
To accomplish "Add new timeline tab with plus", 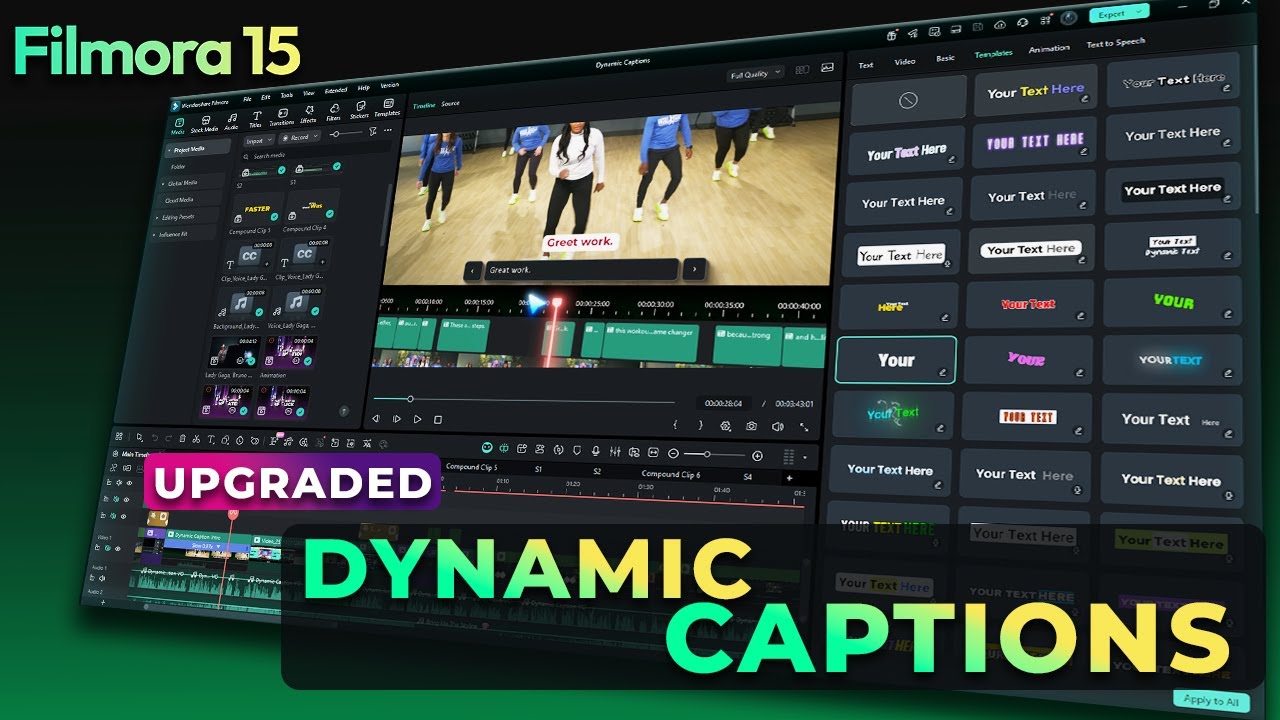I will (789, 477).
